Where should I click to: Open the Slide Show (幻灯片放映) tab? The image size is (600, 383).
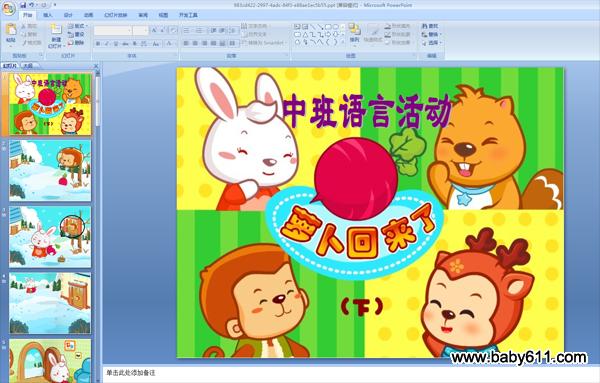pyautogui.click(x=116, y=15)
